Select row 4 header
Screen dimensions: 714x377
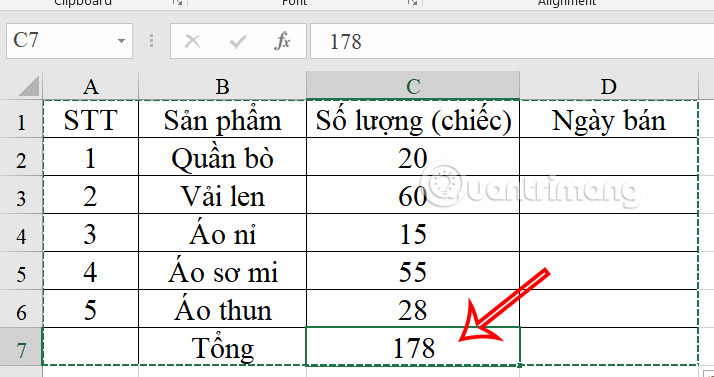21,233
